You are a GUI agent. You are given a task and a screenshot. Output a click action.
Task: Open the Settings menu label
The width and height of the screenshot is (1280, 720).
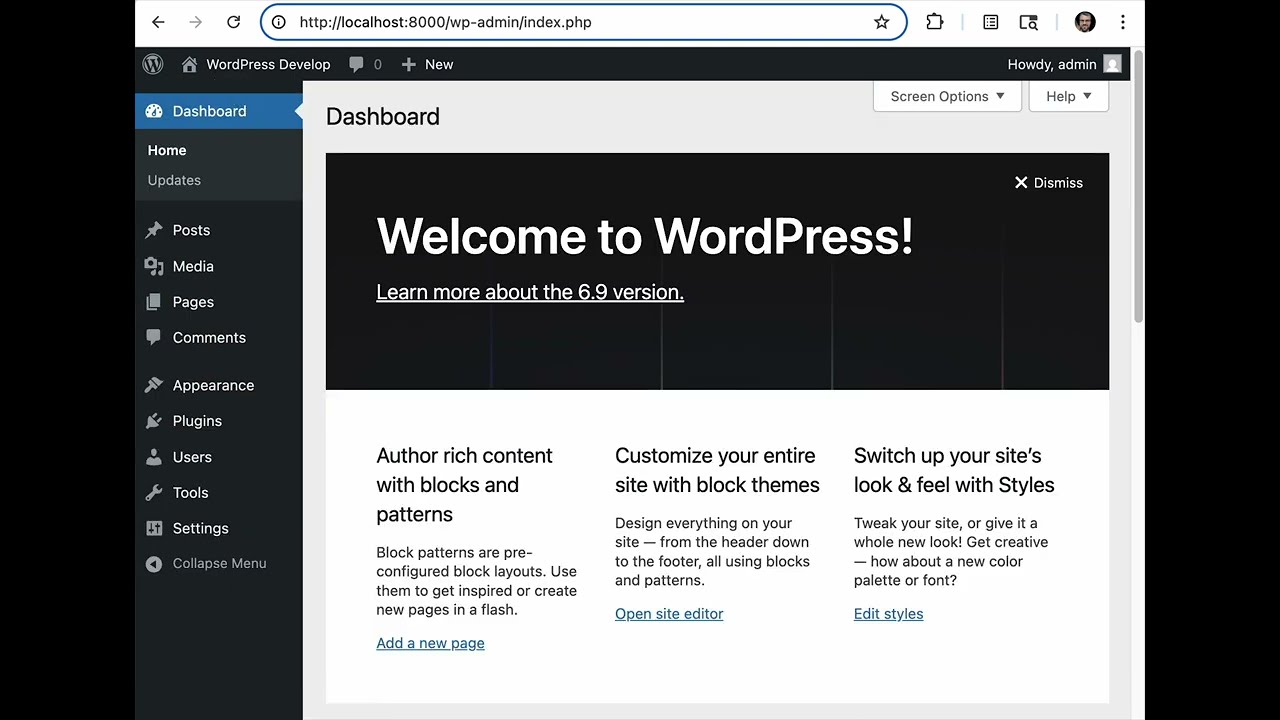[200, 528]
